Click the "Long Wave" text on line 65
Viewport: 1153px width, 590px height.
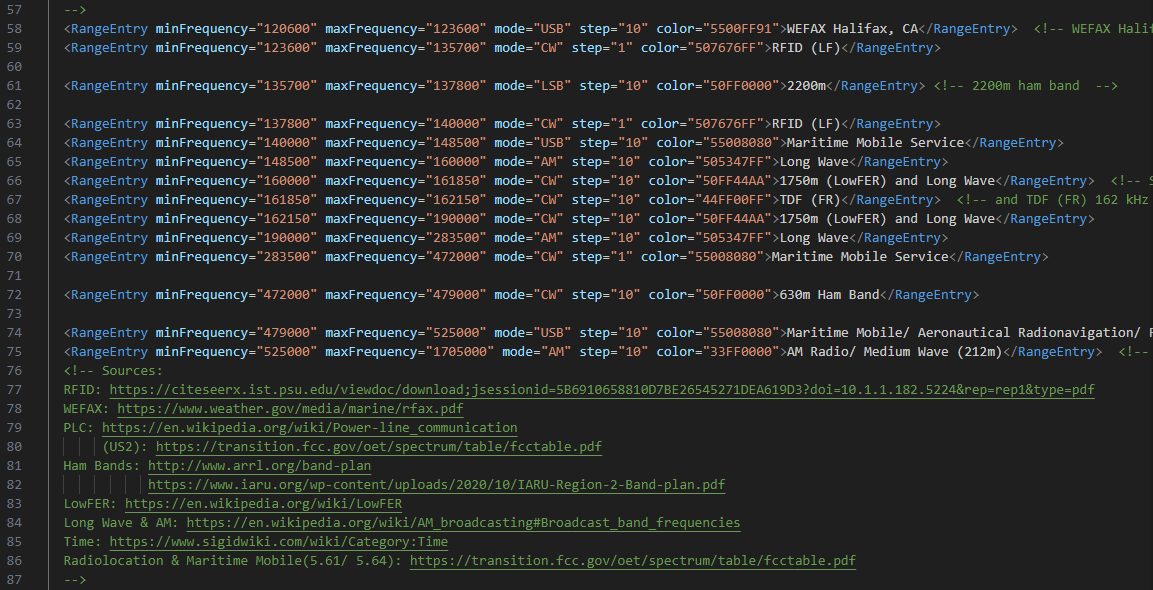(814, 162)
